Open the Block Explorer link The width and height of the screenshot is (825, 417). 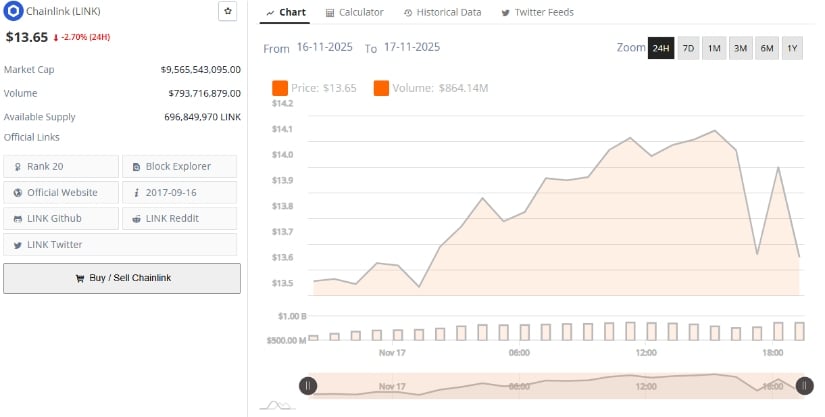(x=180, y=166)
